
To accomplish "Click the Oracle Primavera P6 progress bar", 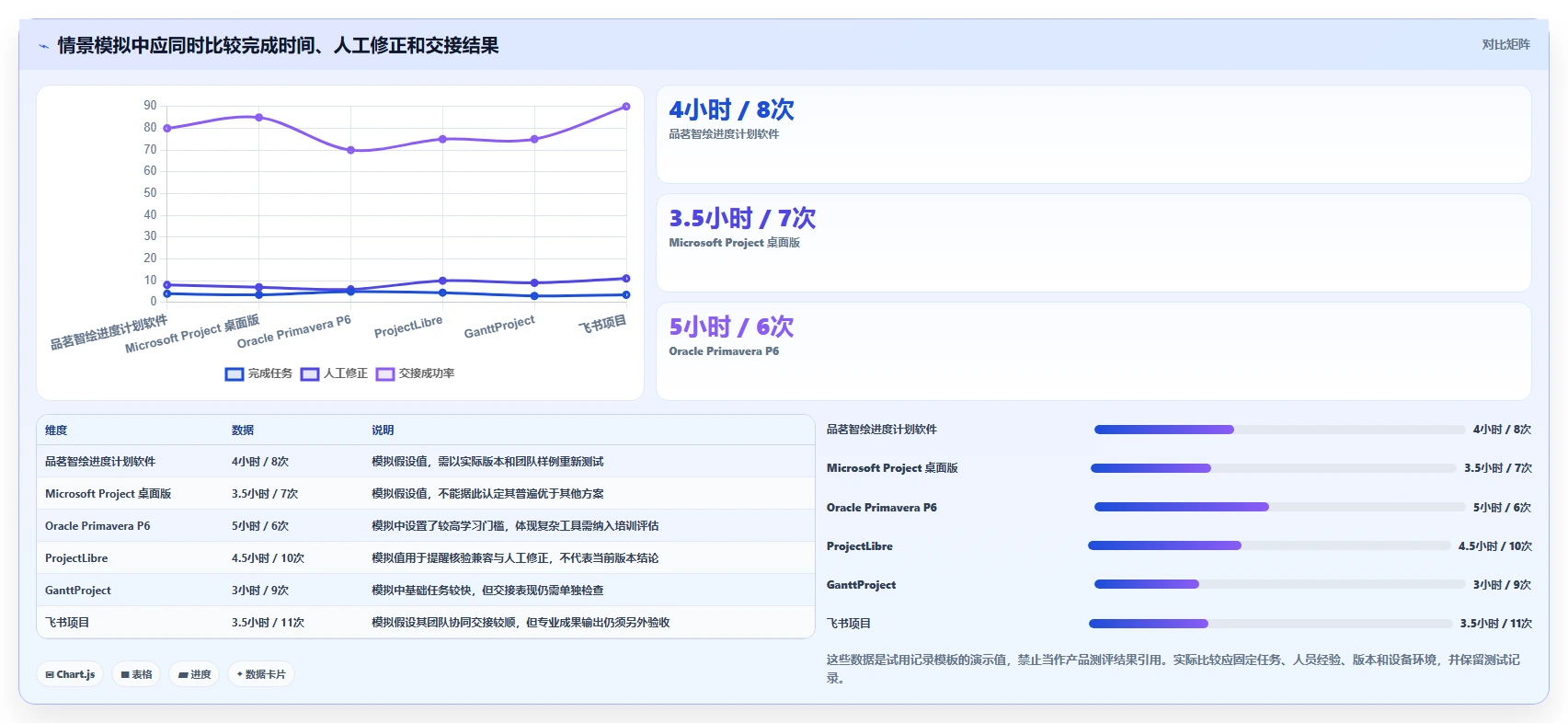I will [1279, 507].
